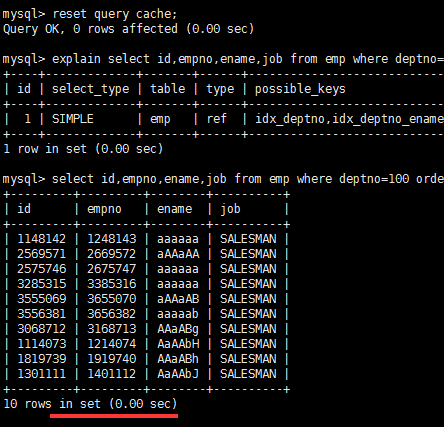The image size is (444, 427).
Task: Click ename 'AAaABh' in row 1819739
Action: point(178,359)
